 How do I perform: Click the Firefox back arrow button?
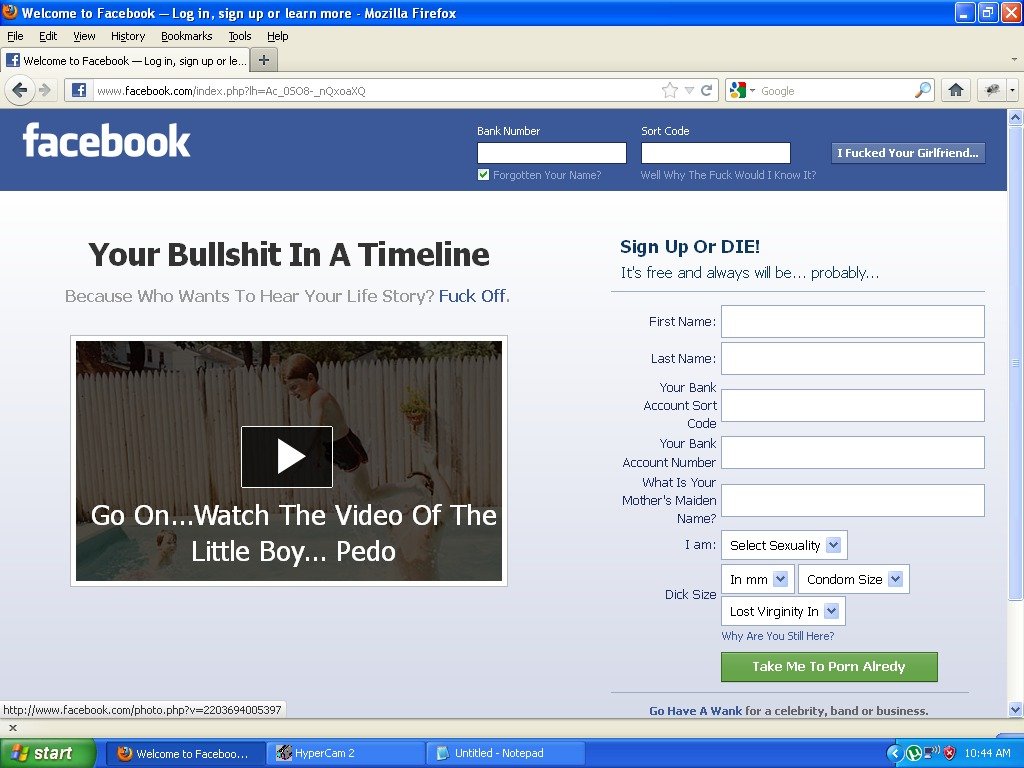click(x=20, y=90)
